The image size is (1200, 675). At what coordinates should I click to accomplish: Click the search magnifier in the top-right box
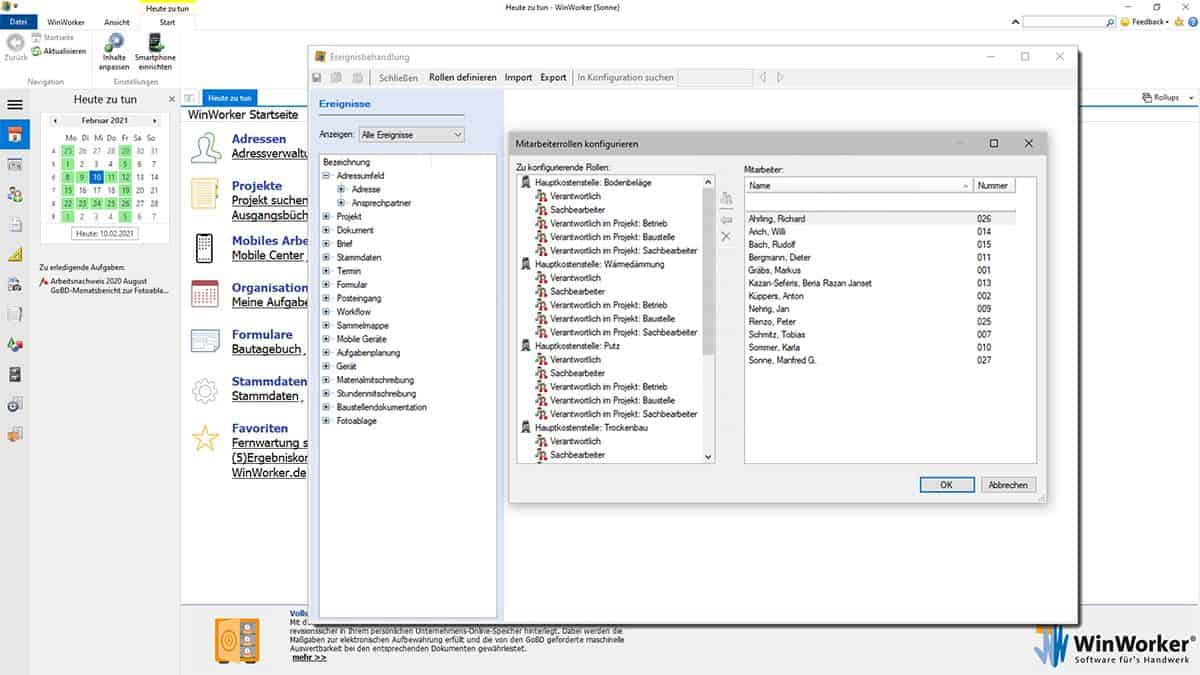pos(1111,22)
